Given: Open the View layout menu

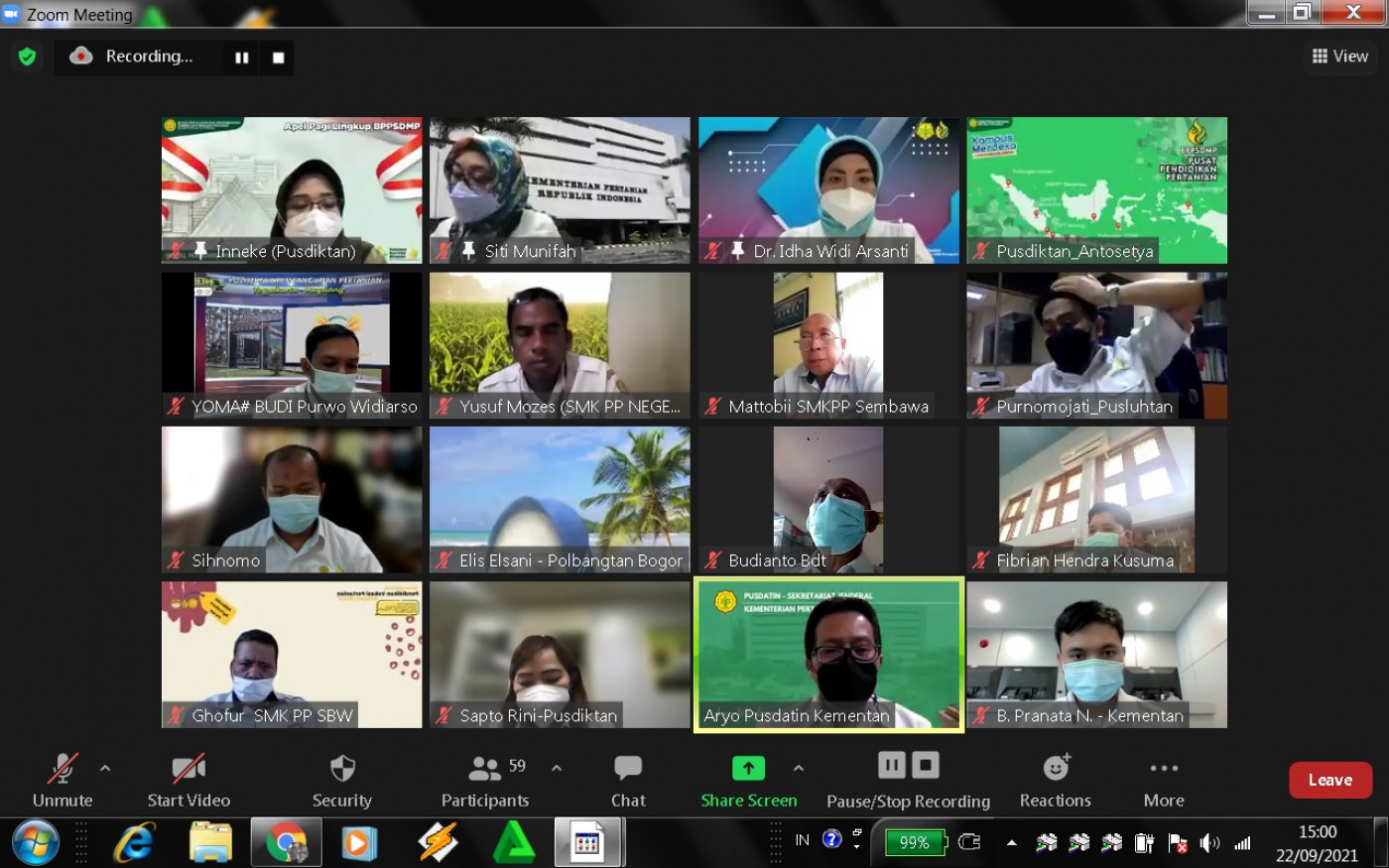Looking at the screenshot, I should (x=1339, y=57).
